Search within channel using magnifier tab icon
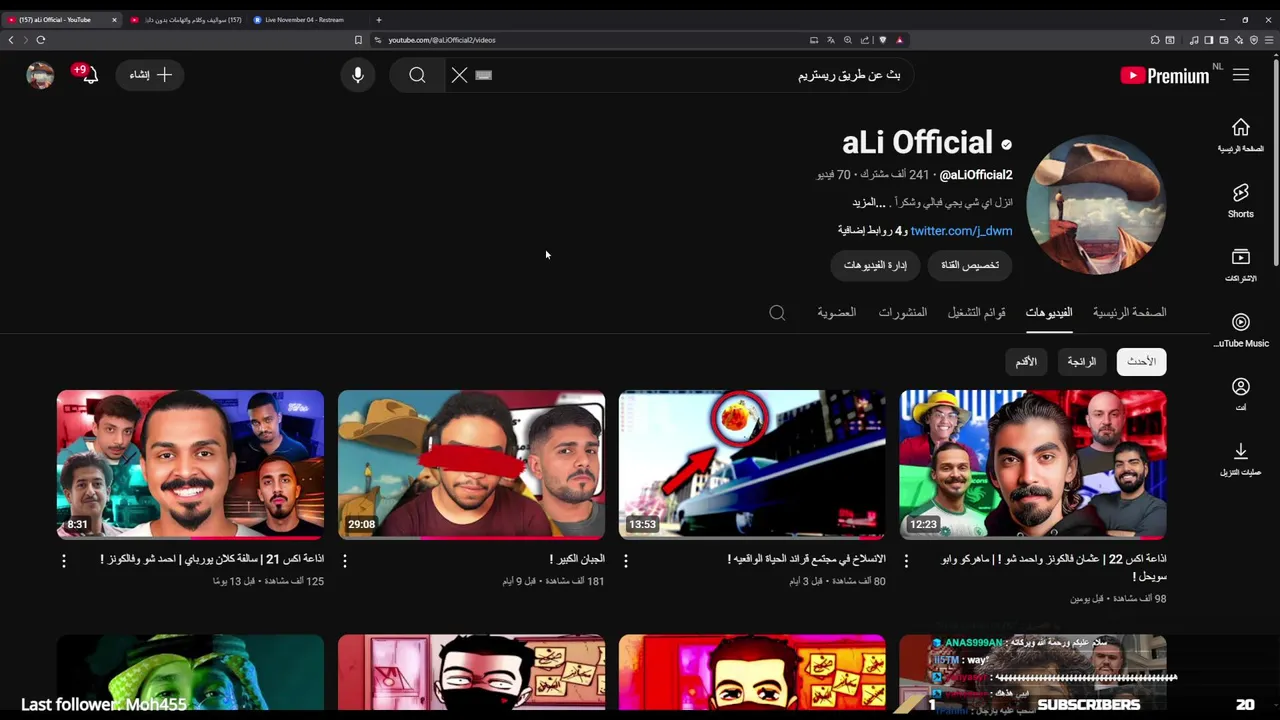 click(x=777, y=313)
